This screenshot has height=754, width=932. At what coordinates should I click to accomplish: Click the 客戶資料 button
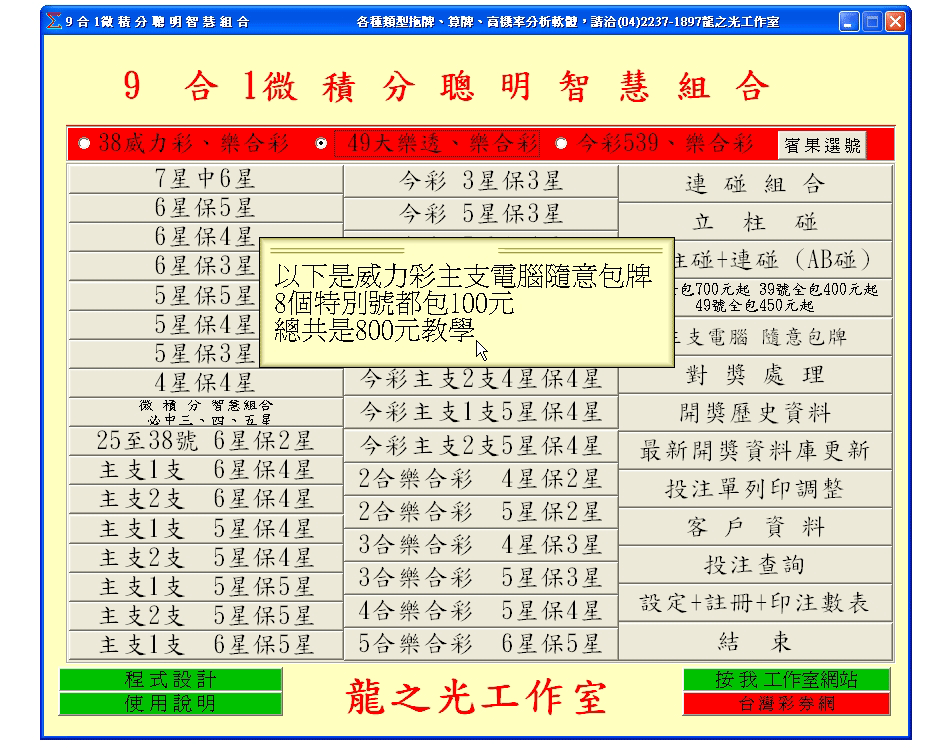pyautogui.click(x=755, y=527)
